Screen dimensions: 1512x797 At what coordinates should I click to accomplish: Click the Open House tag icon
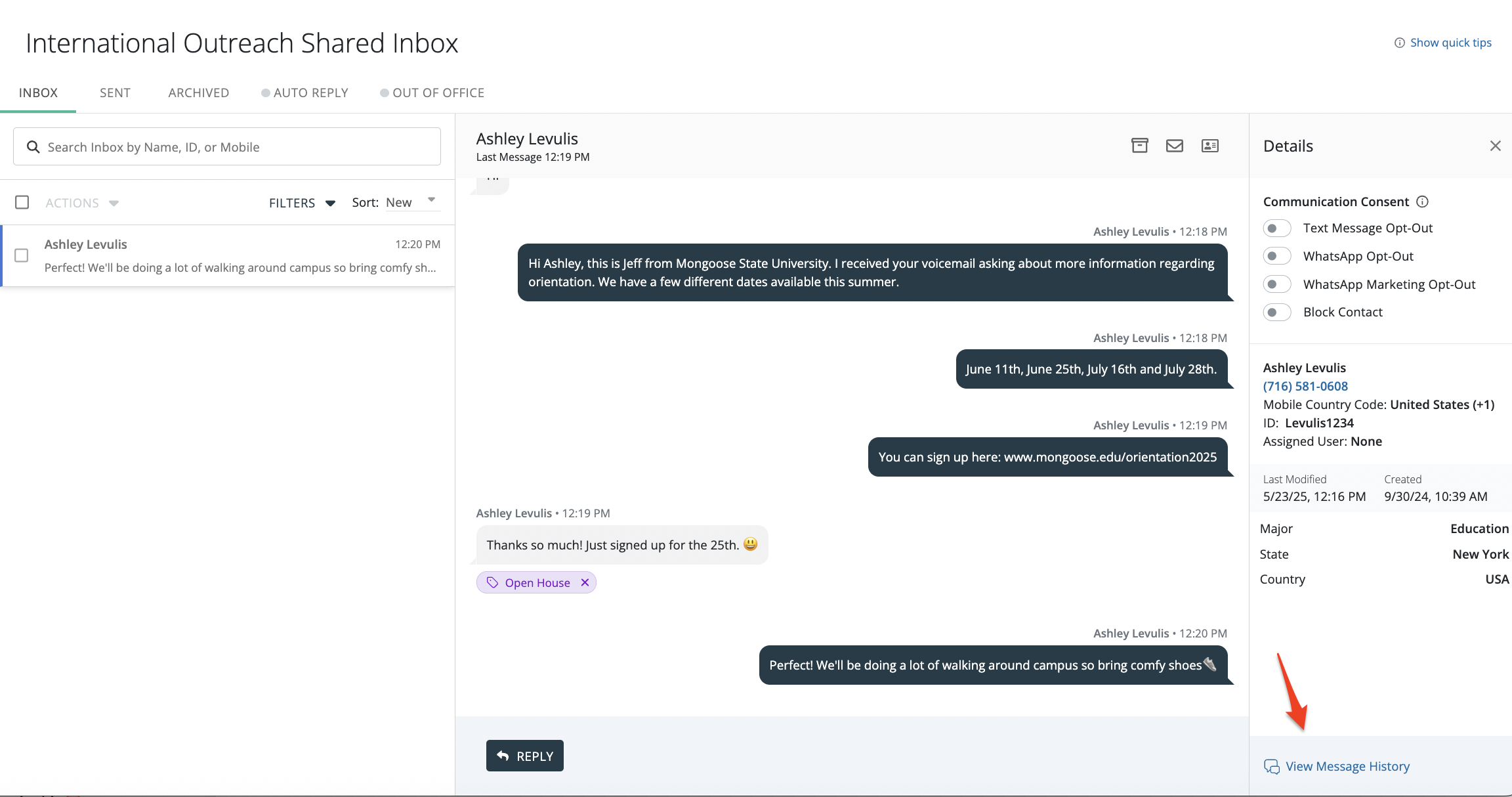492,582
